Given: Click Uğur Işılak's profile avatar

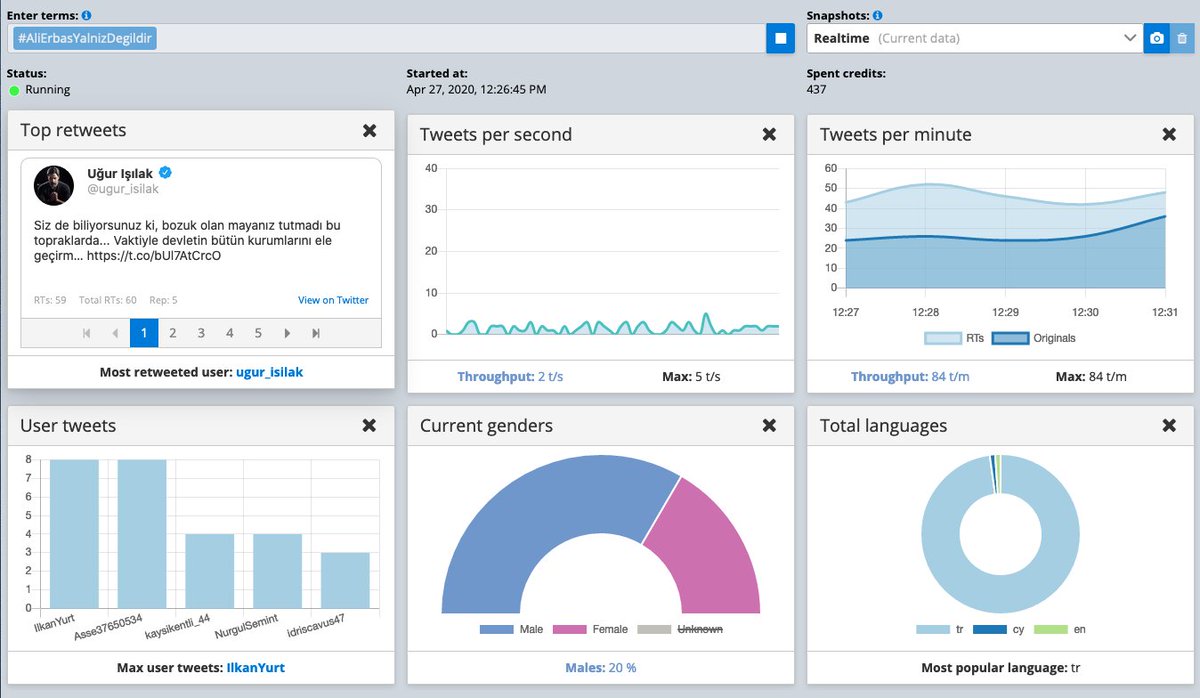Looking at the screenshot, I should (54, 186).
